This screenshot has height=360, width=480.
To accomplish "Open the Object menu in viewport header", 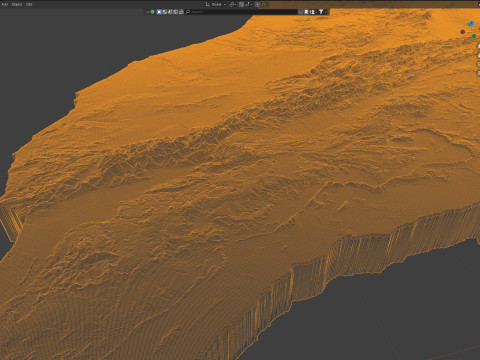I will (x=17, y=4).
